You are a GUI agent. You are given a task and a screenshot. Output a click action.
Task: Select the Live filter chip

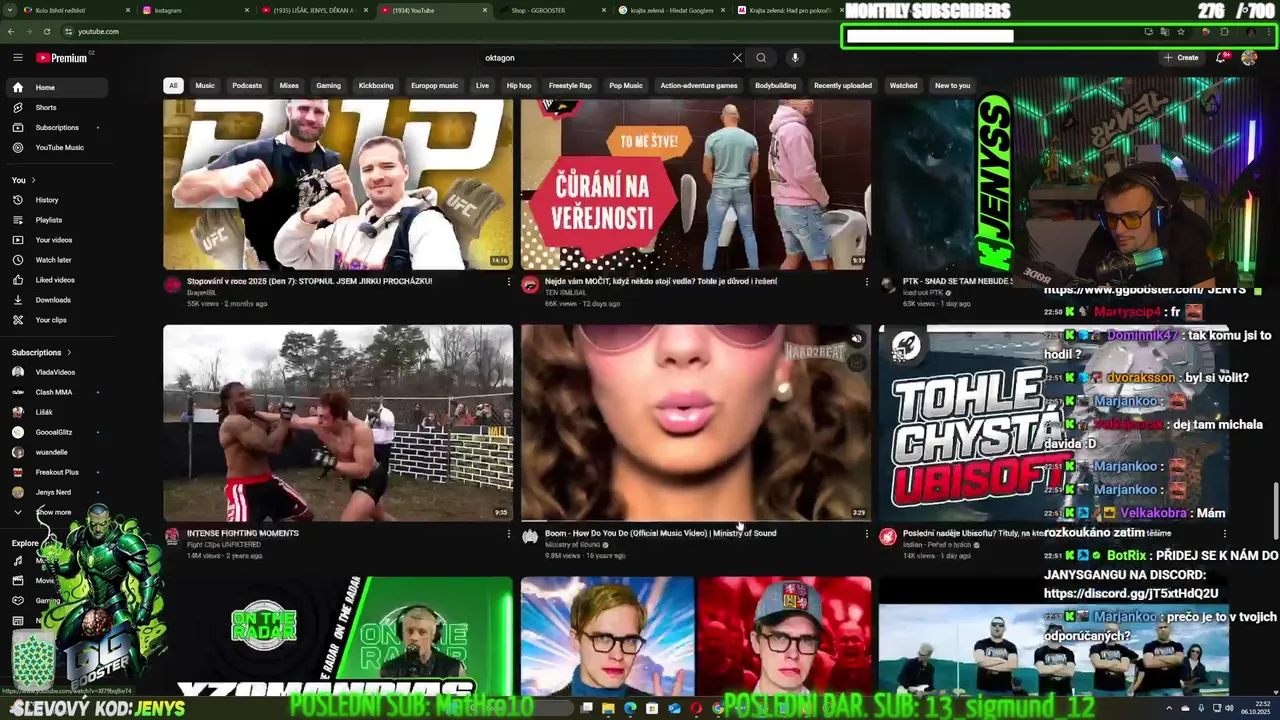pos(482,86)
